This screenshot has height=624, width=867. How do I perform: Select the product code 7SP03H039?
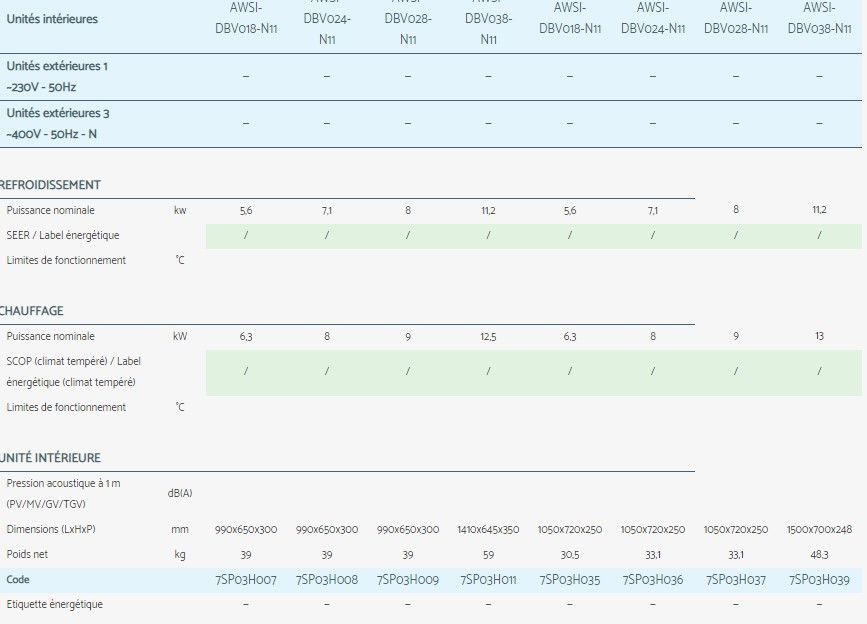click(822, 578)
